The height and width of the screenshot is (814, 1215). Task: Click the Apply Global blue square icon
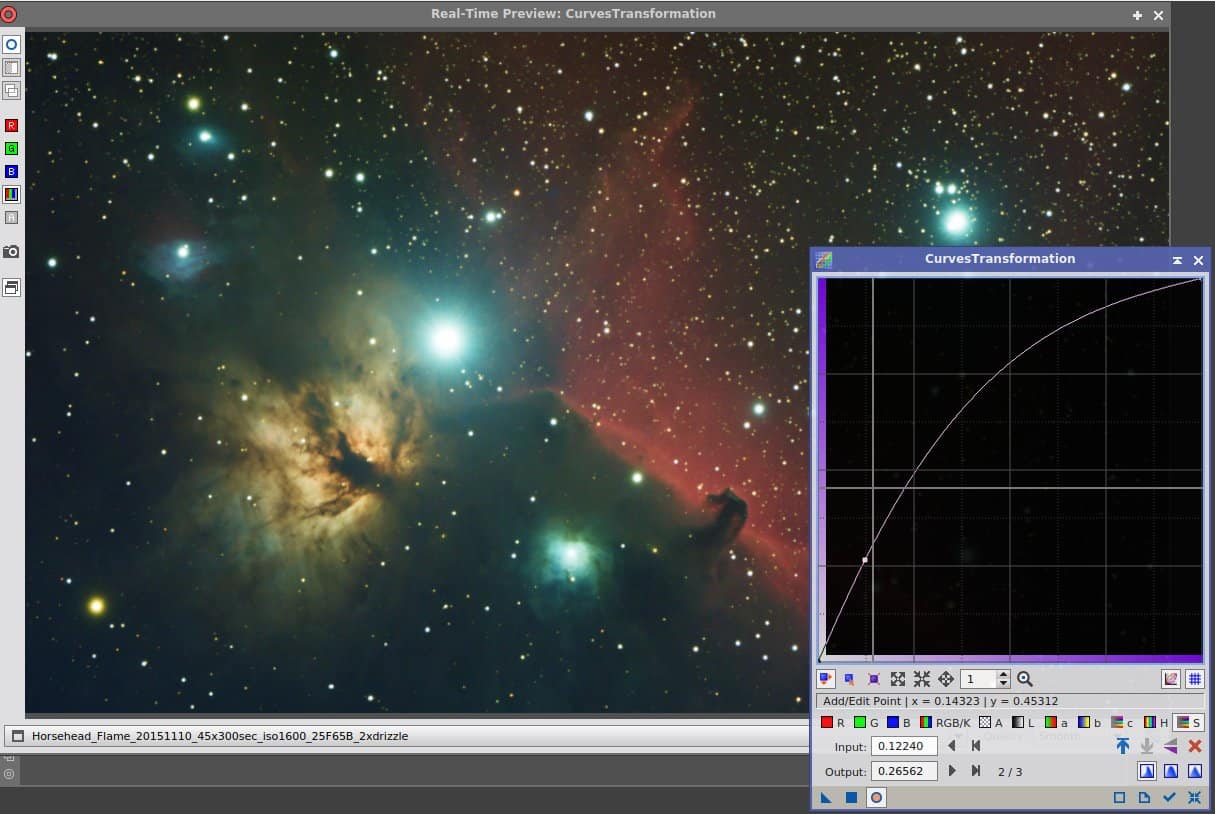coord(851,797)
